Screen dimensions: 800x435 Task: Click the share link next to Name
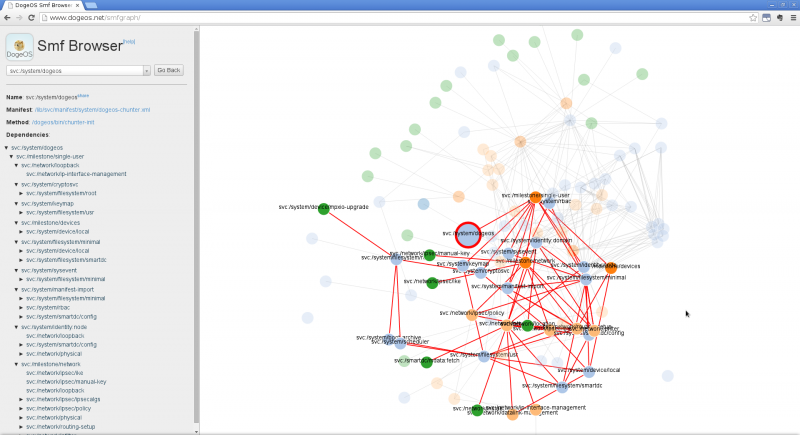coord(83,95)
